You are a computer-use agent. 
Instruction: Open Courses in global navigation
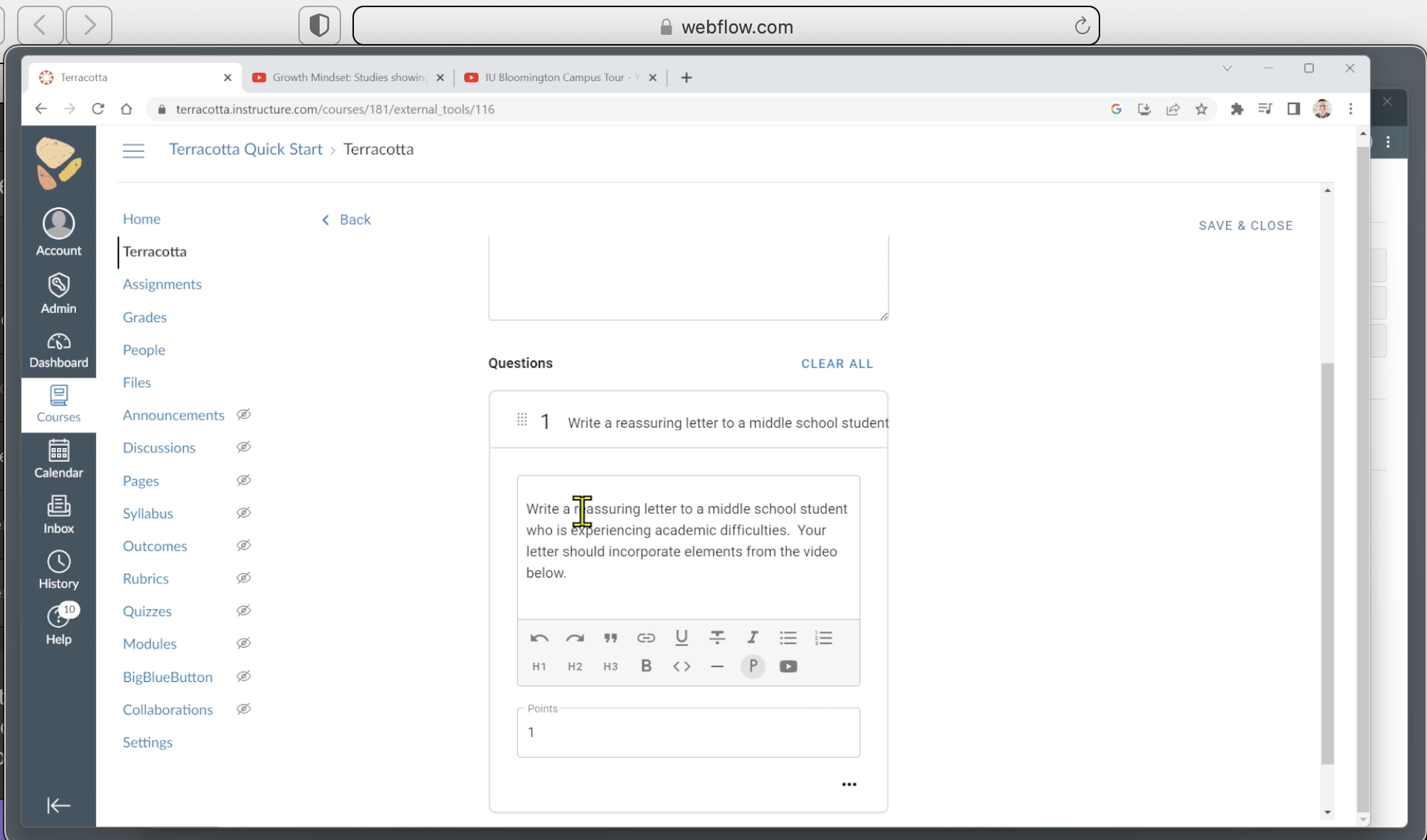[x=58, y=404]
